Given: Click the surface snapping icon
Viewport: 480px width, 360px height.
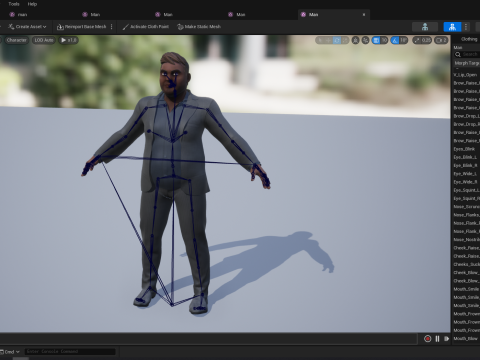Looking at the screenshot, I should pos(366,40).
